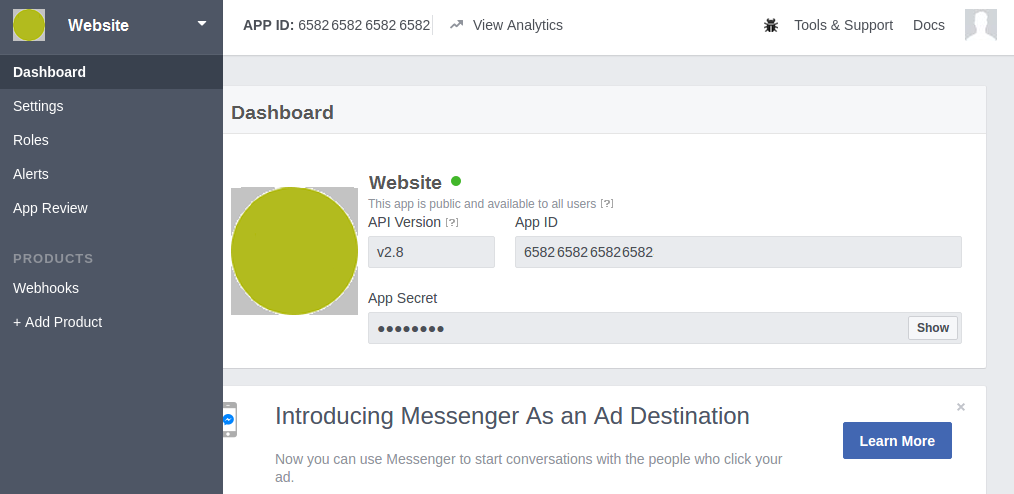Open the Docs link
This screenshot has width=1014, height=494.
[x=929, y=25]
